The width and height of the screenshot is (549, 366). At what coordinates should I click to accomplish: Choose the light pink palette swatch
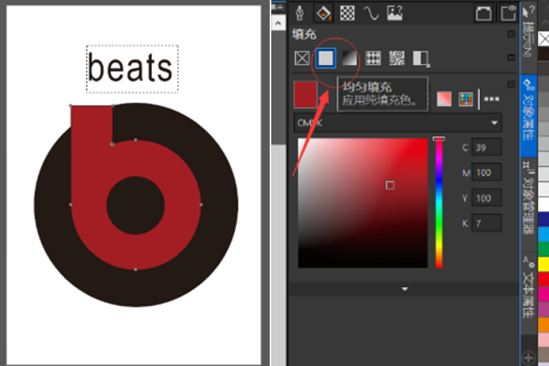point(544,340)
